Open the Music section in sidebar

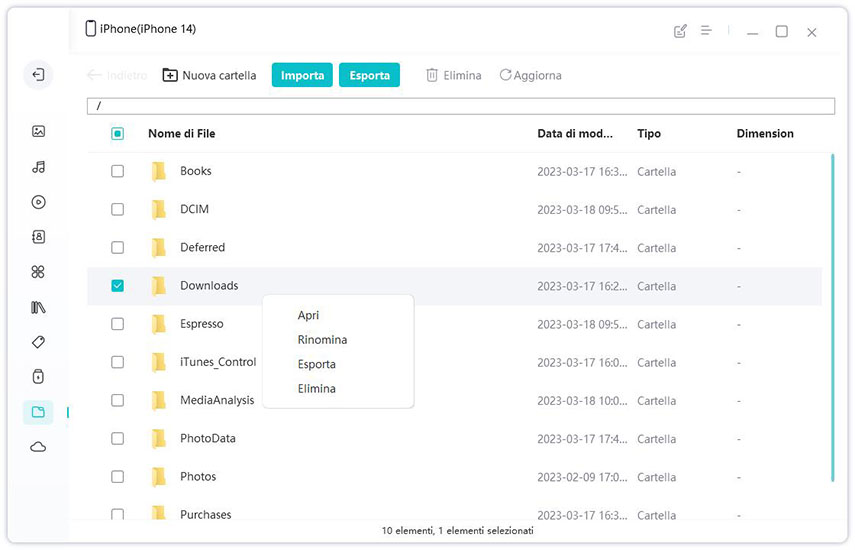pos(38,167)
